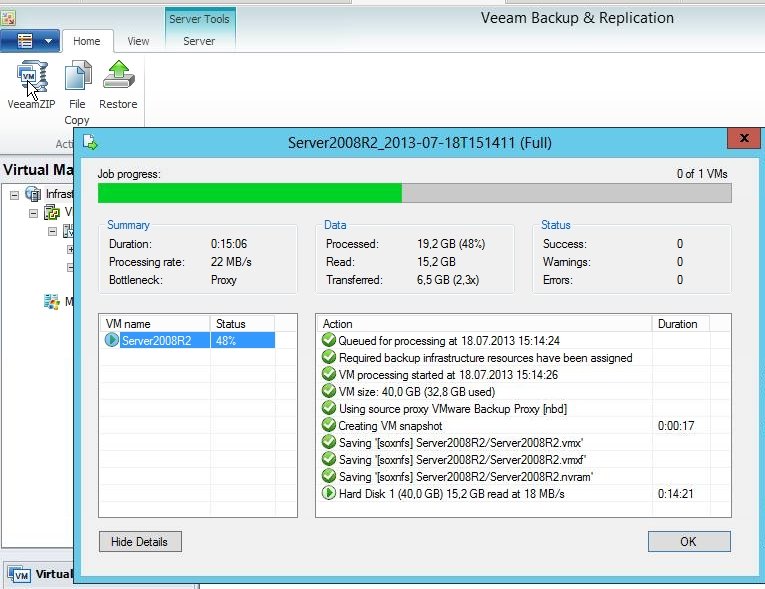765x589 pixels.
Task: Click success icon for Saving Server2008R2.vmxf
Action: click(x=329, y=459)
